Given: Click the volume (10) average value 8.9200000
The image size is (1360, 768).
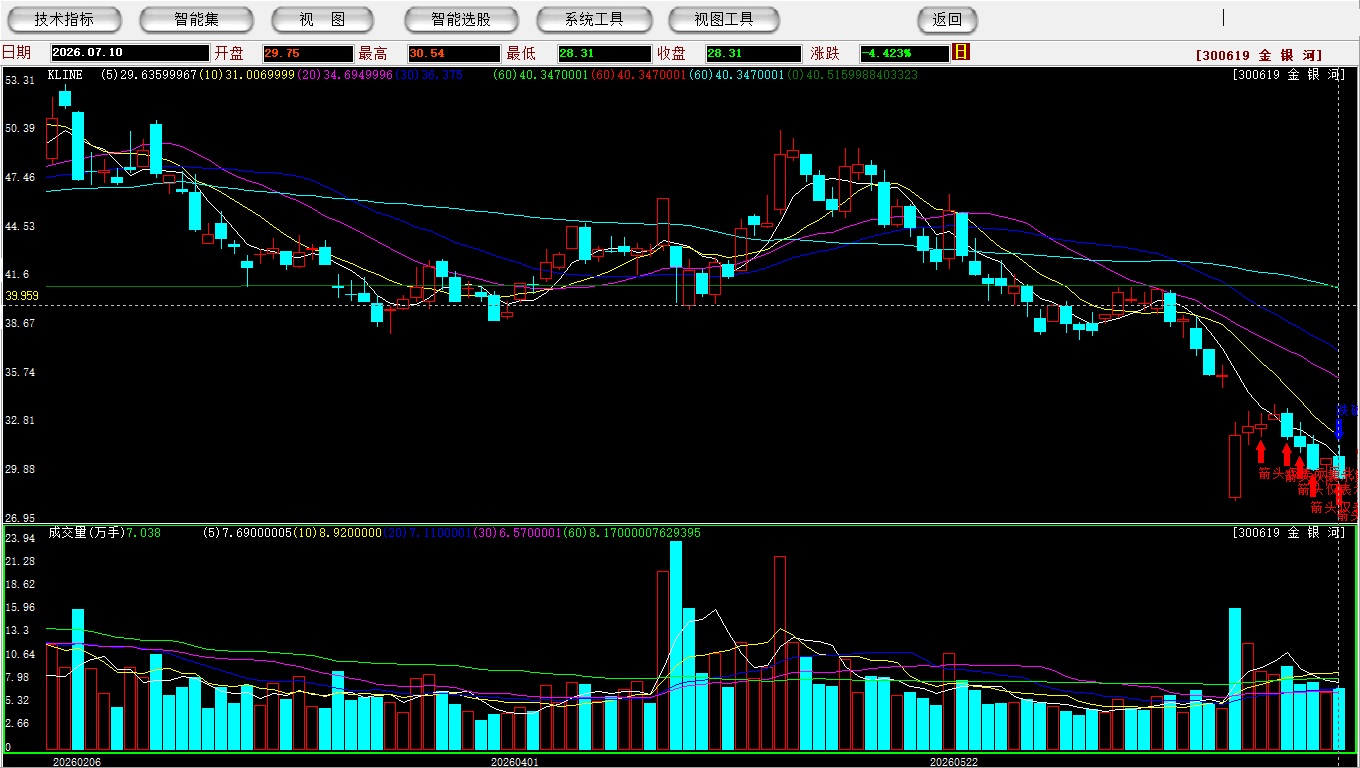Looking at the screenshot, I should tap(337, 533).
